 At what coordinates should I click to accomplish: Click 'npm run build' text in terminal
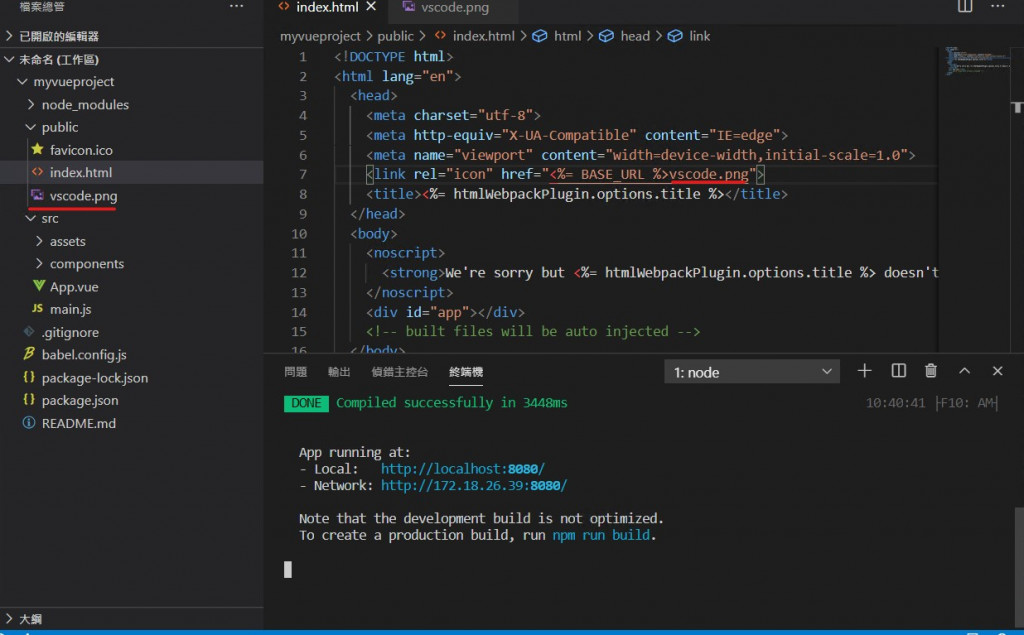click(601, 535)
